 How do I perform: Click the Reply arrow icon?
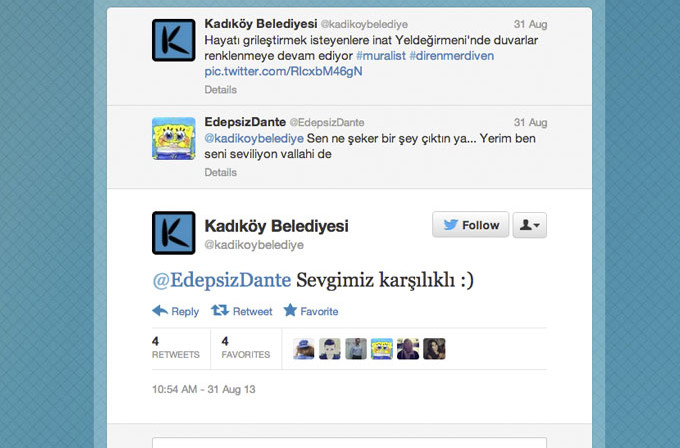coord(160,311)
